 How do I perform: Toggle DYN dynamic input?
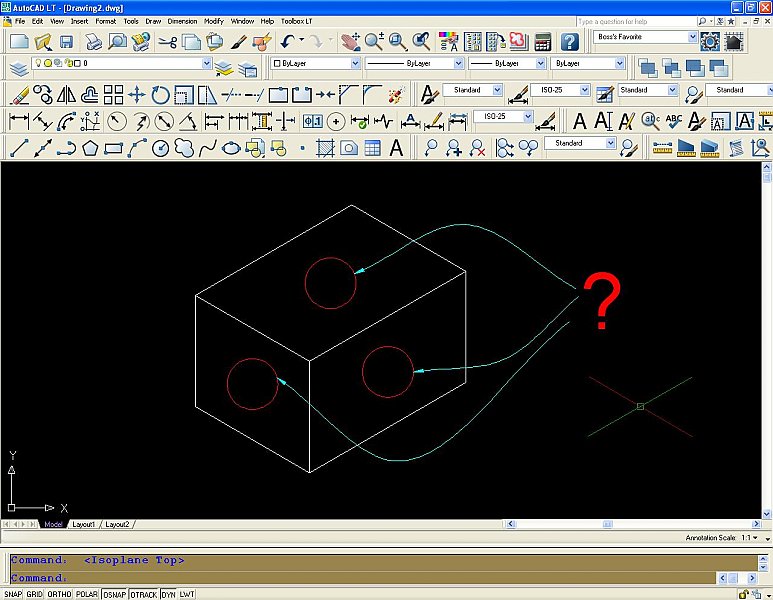pos(169,594)
